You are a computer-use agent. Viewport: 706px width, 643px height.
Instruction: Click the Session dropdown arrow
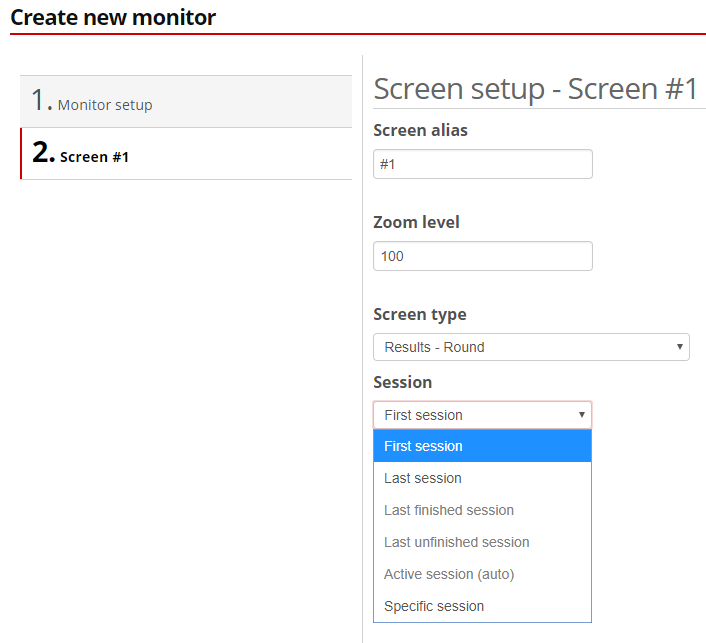coord(581,415)
